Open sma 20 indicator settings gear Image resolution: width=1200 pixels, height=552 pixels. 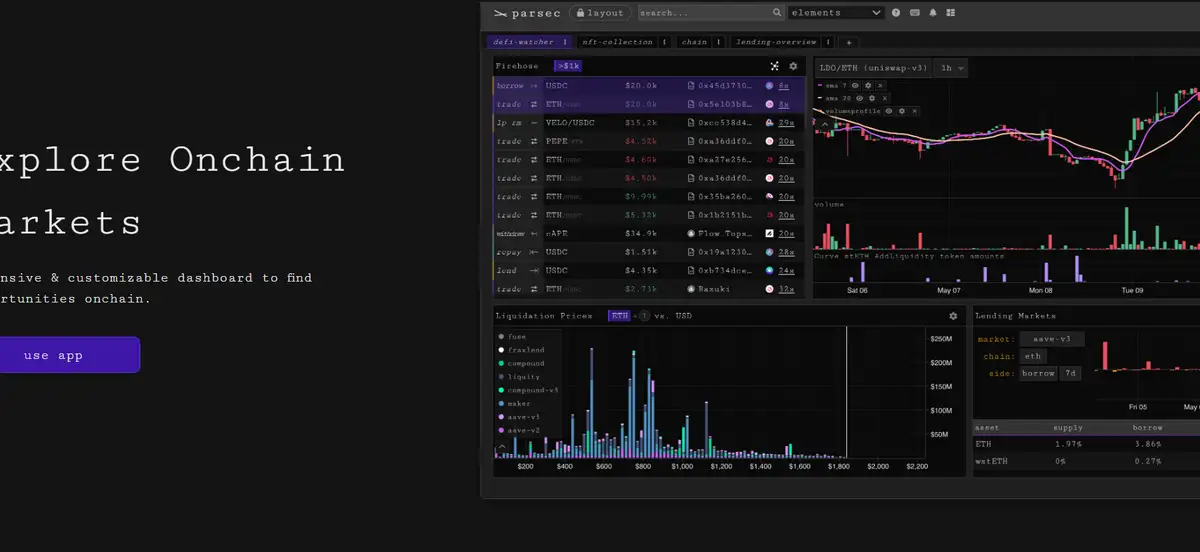point(872,98)
